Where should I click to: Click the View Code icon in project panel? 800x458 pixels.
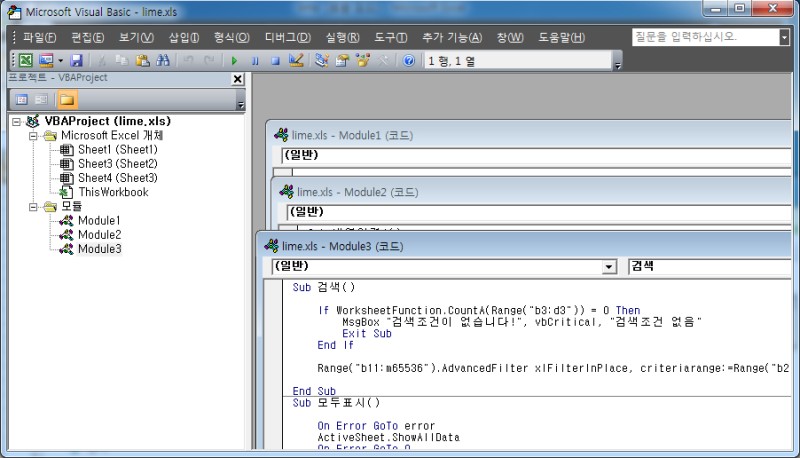pos(22,99)
